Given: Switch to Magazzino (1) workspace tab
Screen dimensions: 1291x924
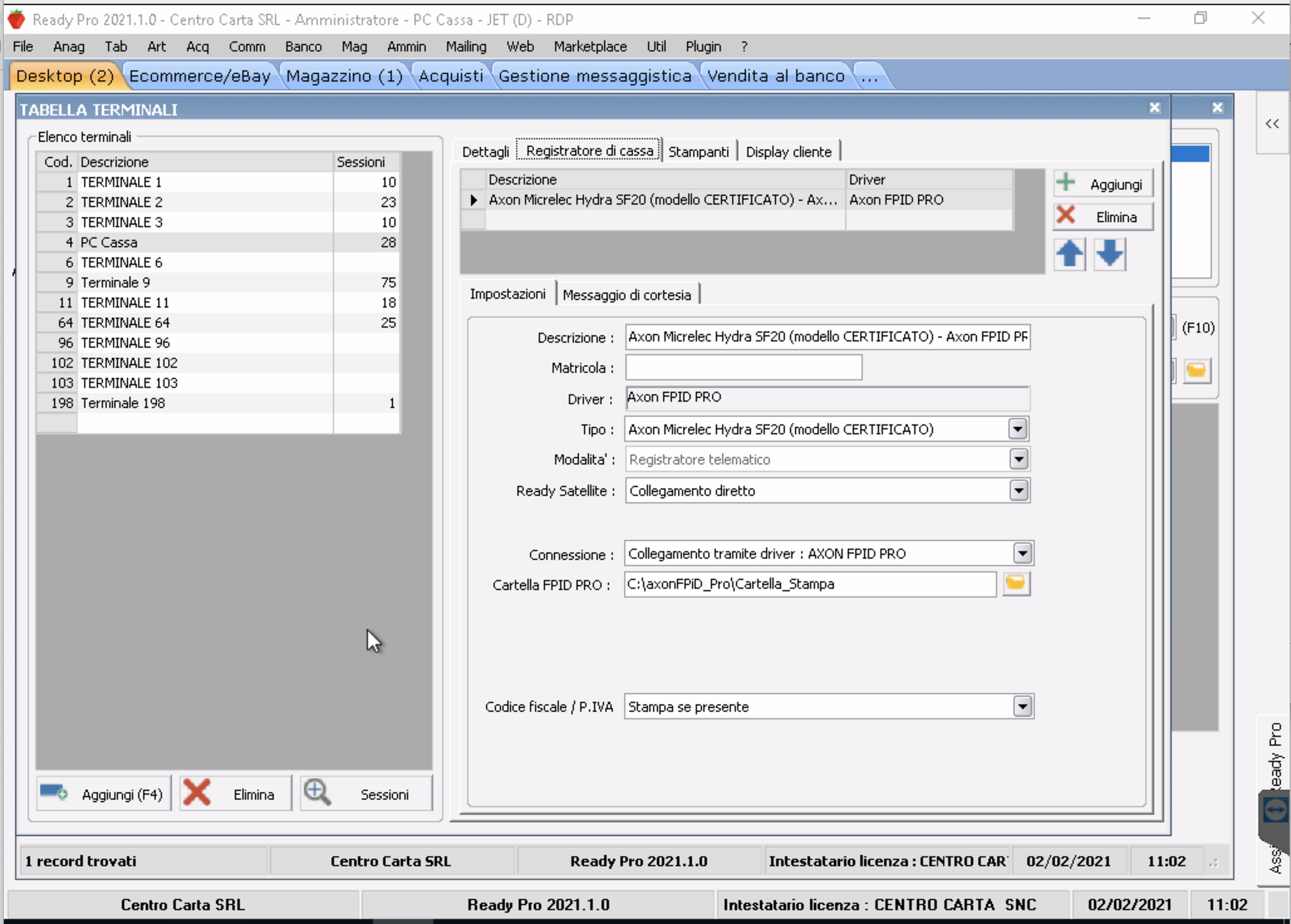Looking at the screenshot, I should [344, 76].
